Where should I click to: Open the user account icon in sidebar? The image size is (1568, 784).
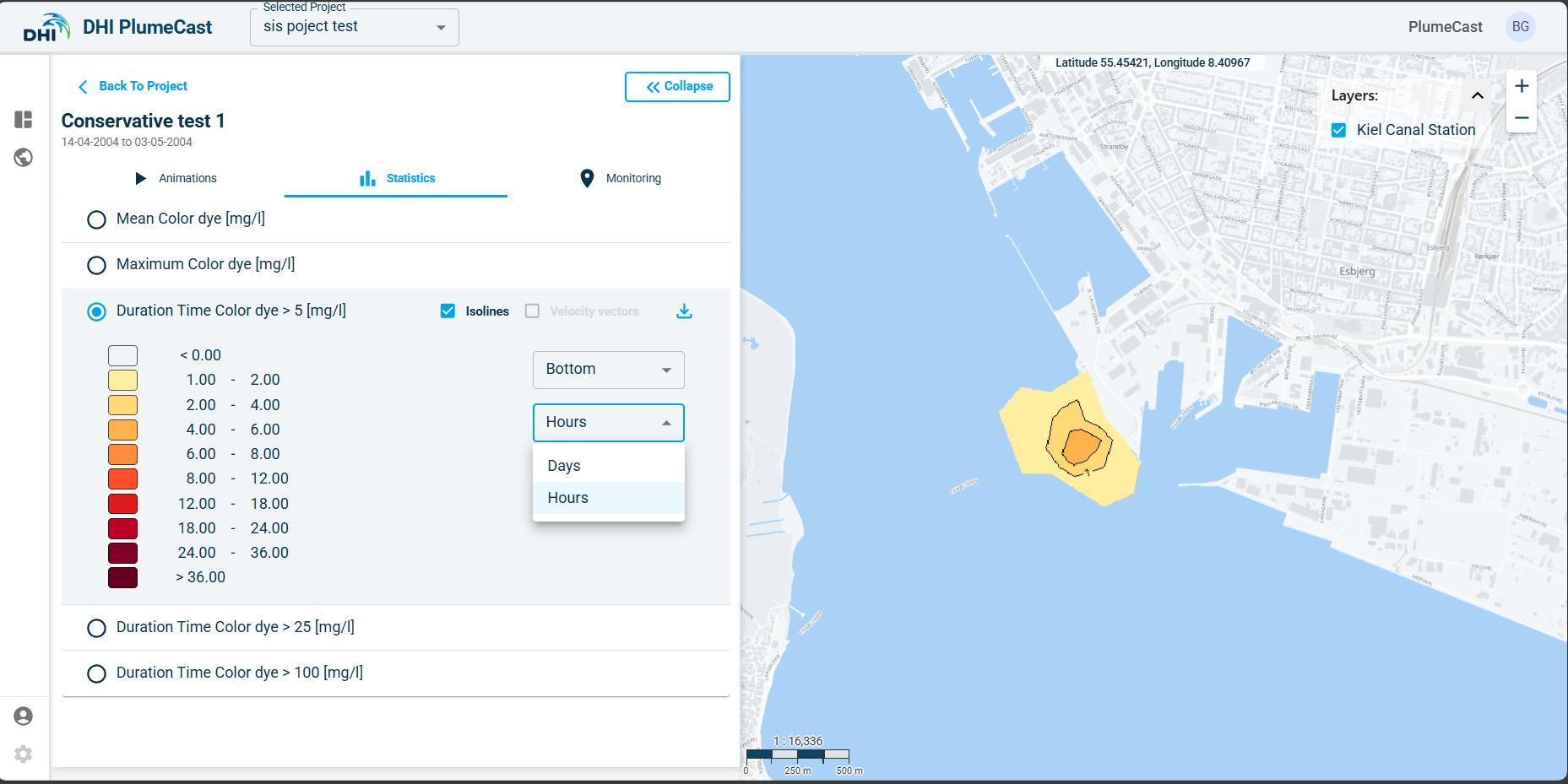(x=24, y=716)
